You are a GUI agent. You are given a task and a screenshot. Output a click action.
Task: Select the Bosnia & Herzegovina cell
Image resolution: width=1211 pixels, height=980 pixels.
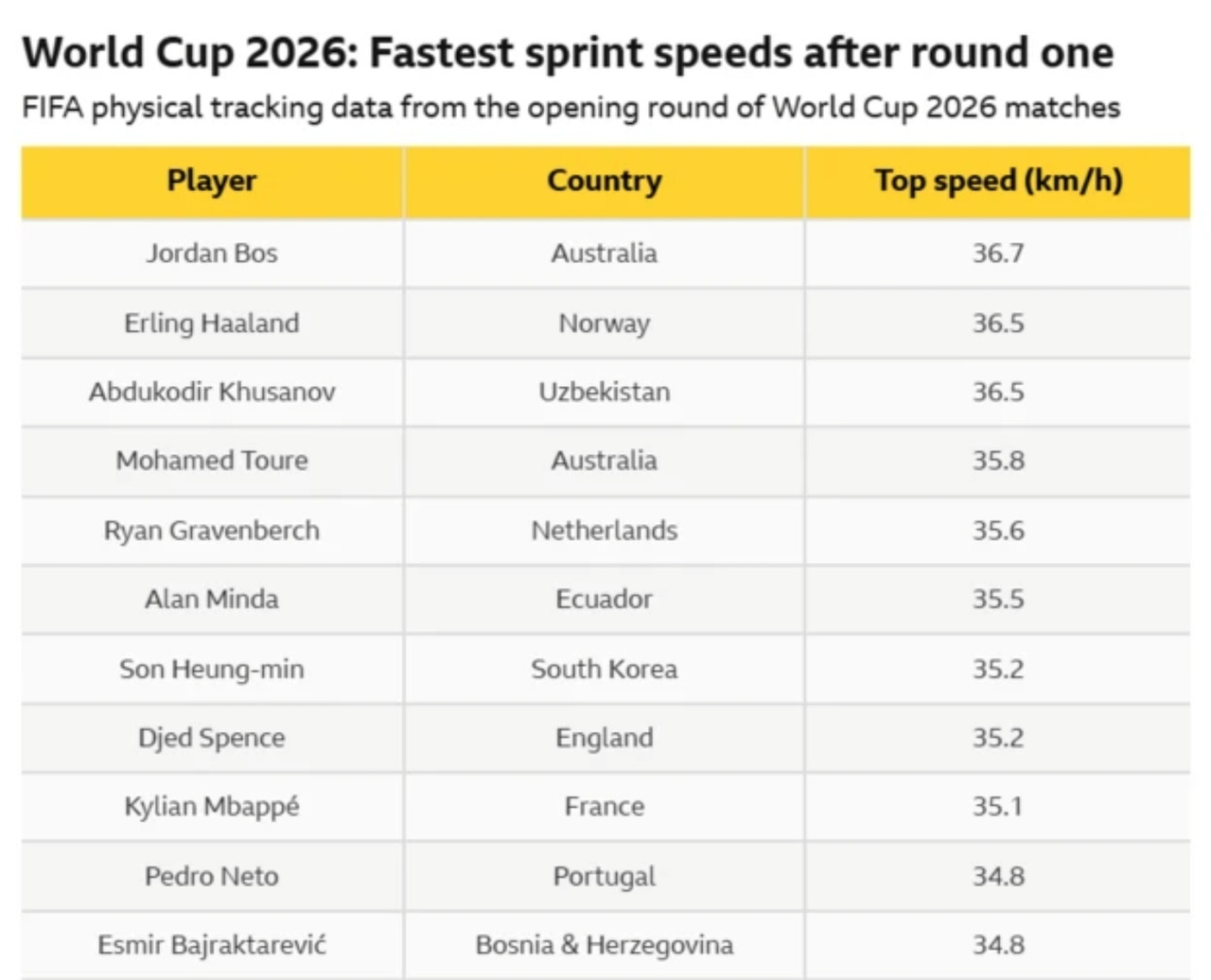605,945
